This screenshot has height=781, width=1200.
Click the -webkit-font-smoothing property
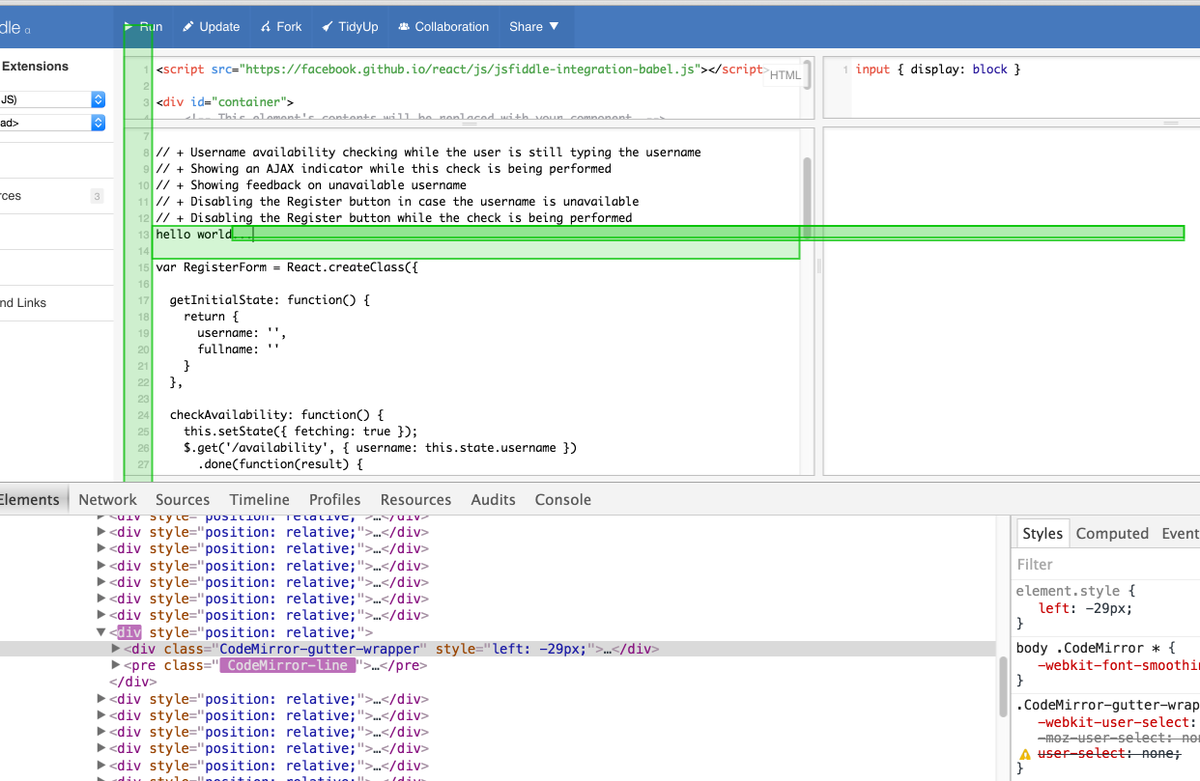pyautogui.click(x=1118, y=664)
